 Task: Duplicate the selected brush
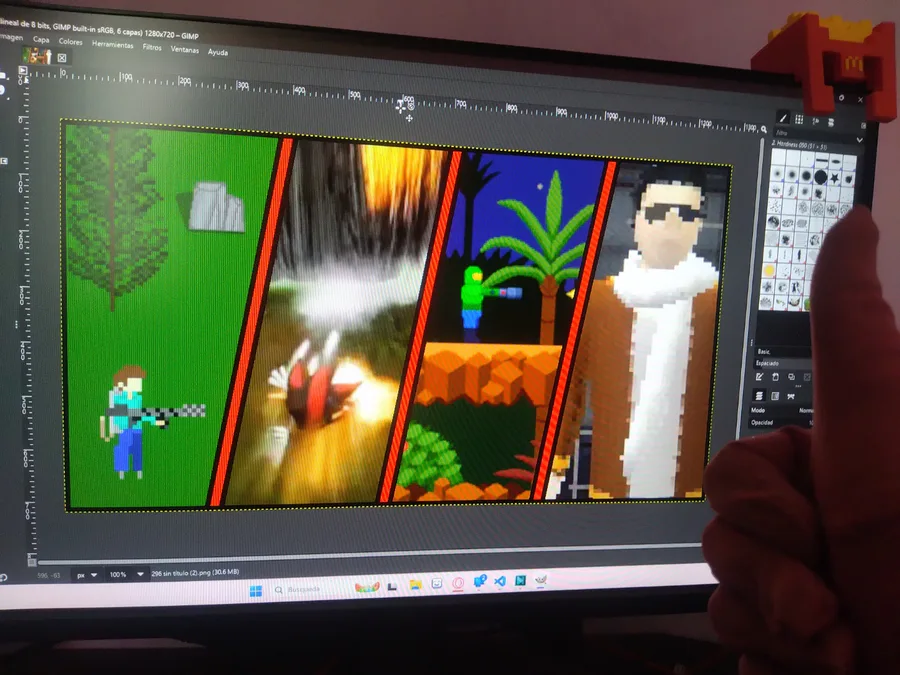792,377
